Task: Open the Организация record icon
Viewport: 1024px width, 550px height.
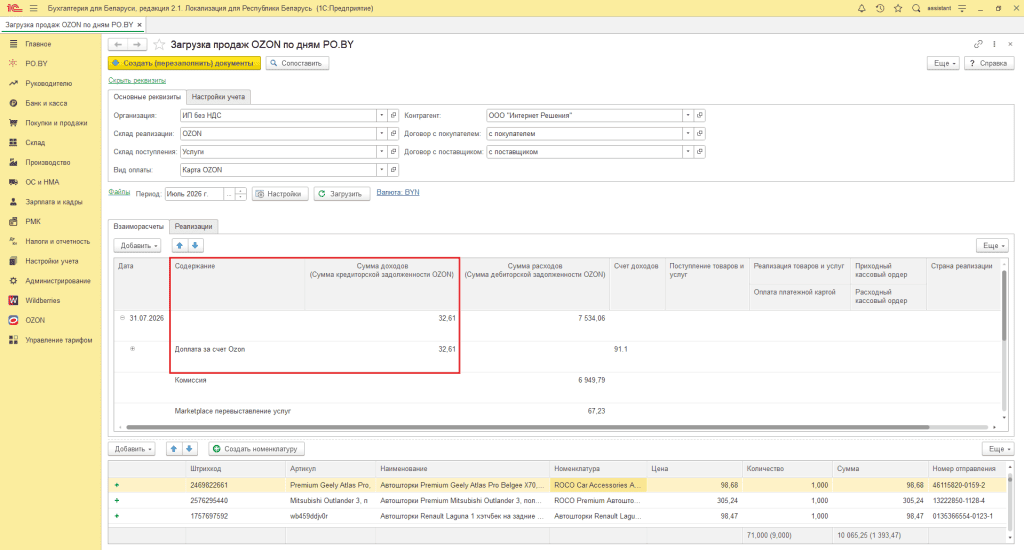Action: coord(393,116)
